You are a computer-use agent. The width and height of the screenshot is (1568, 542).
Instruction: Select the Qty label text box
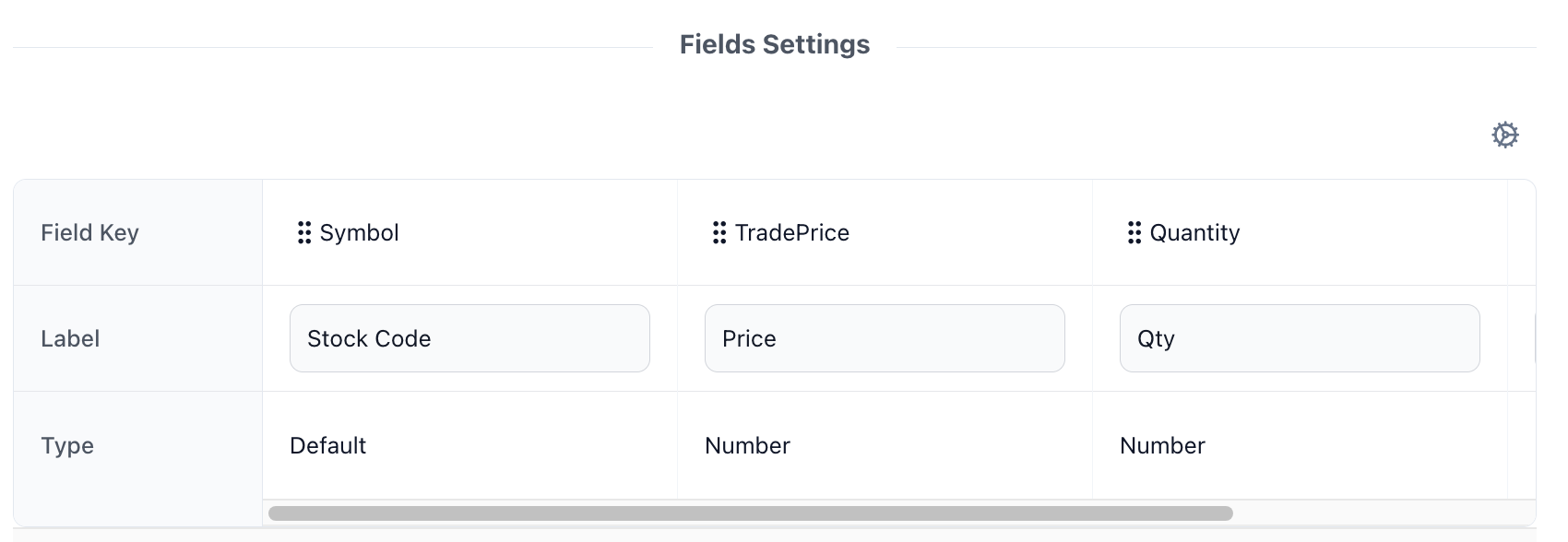1300,338
